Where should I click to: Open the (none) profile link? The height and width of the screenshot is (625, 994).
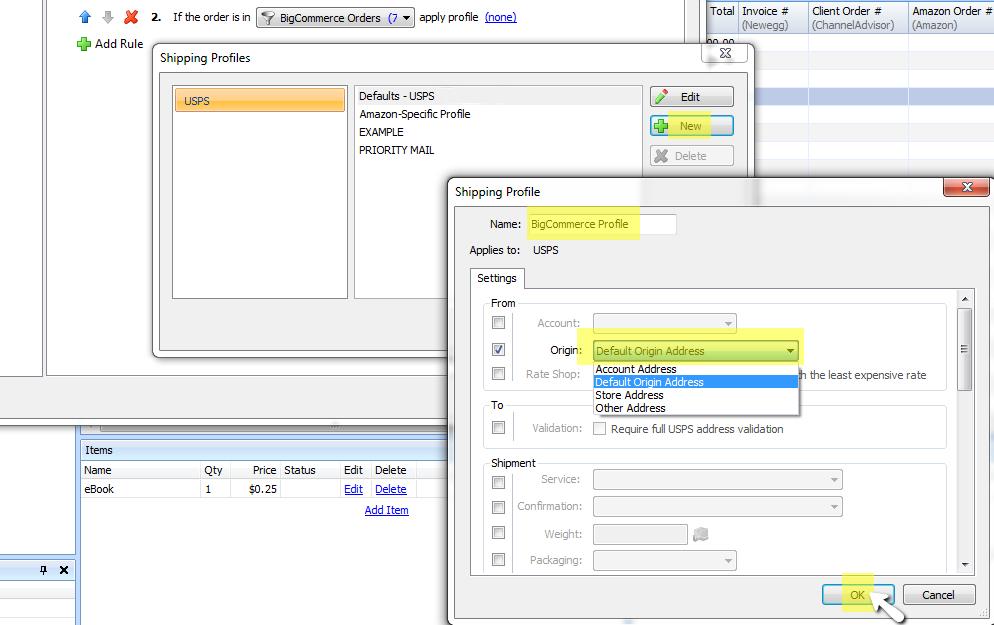click(501, 17)
